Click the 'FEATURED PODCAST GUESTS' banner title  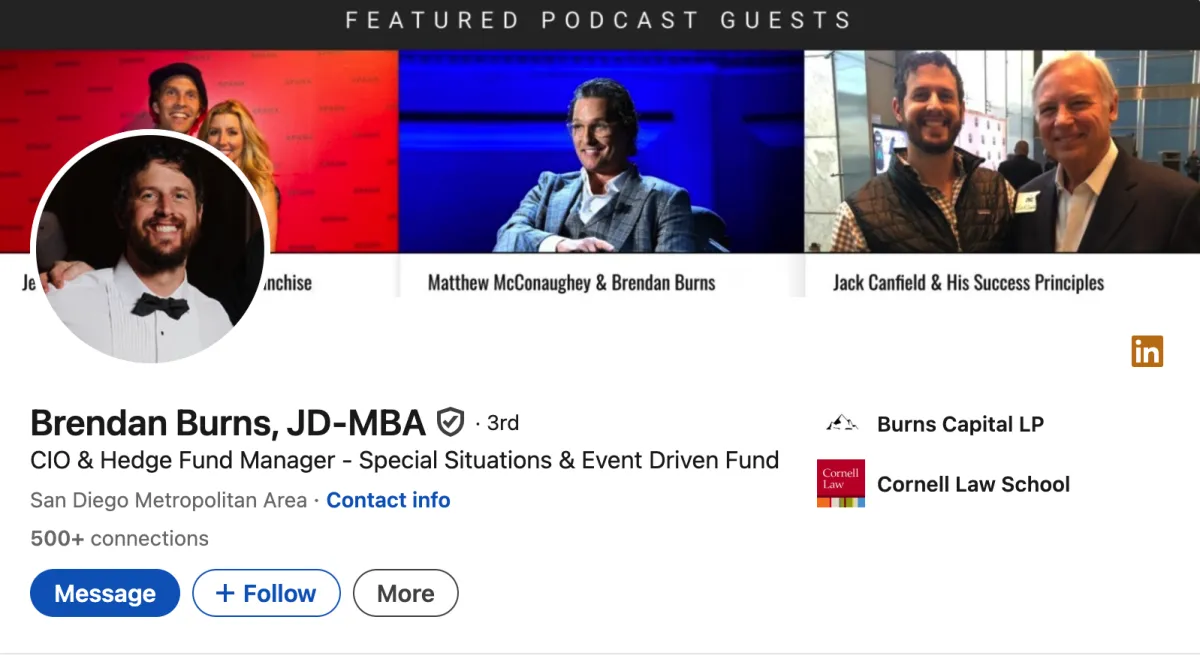point(598,20)
